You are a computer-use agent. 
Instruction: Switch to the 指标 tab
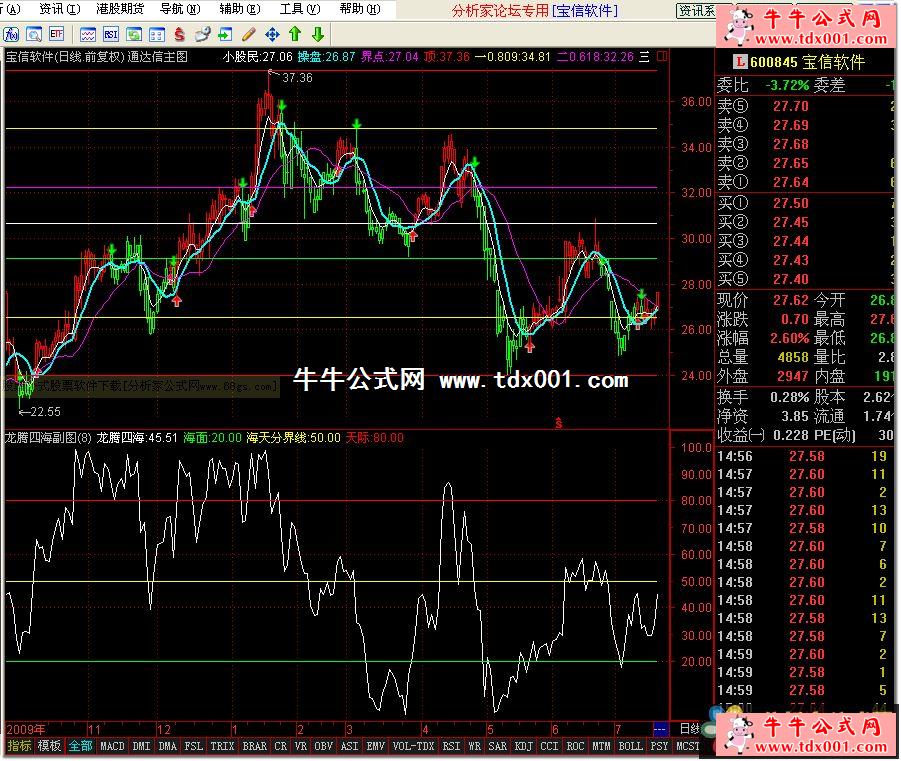pos(19,746)
